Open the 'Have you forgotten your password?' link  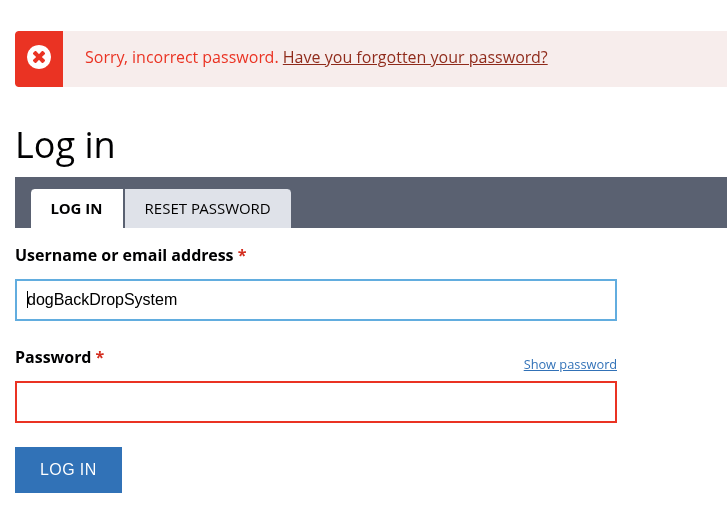[x=415, y=57]
